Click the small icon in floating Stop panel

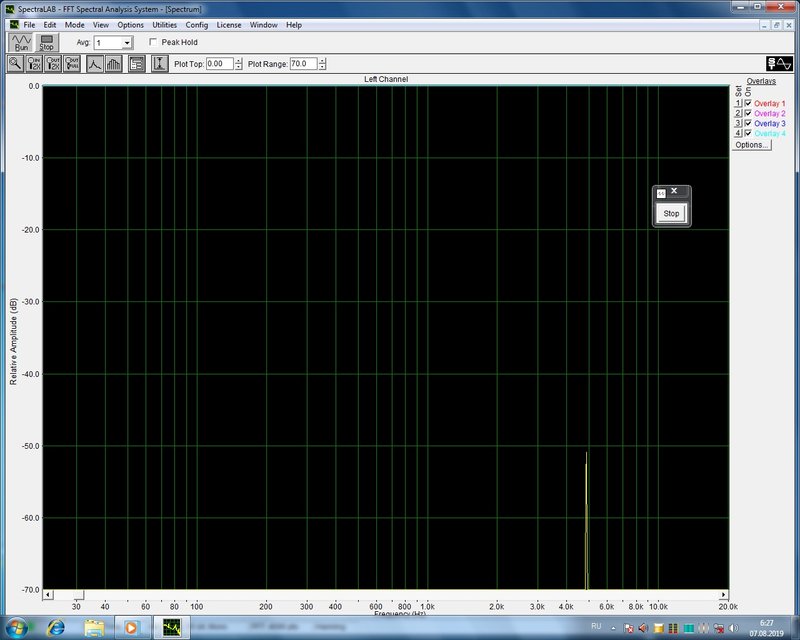click(661, 193)
